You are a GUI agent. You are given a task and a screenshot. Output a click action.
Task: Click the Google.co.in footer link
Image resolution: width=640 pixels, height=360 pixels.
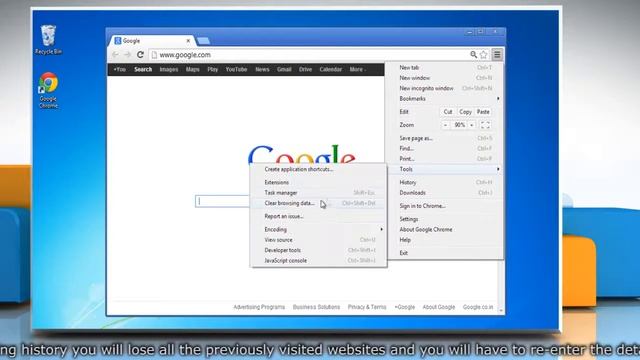pyautogui.click(x=478, y=307)
